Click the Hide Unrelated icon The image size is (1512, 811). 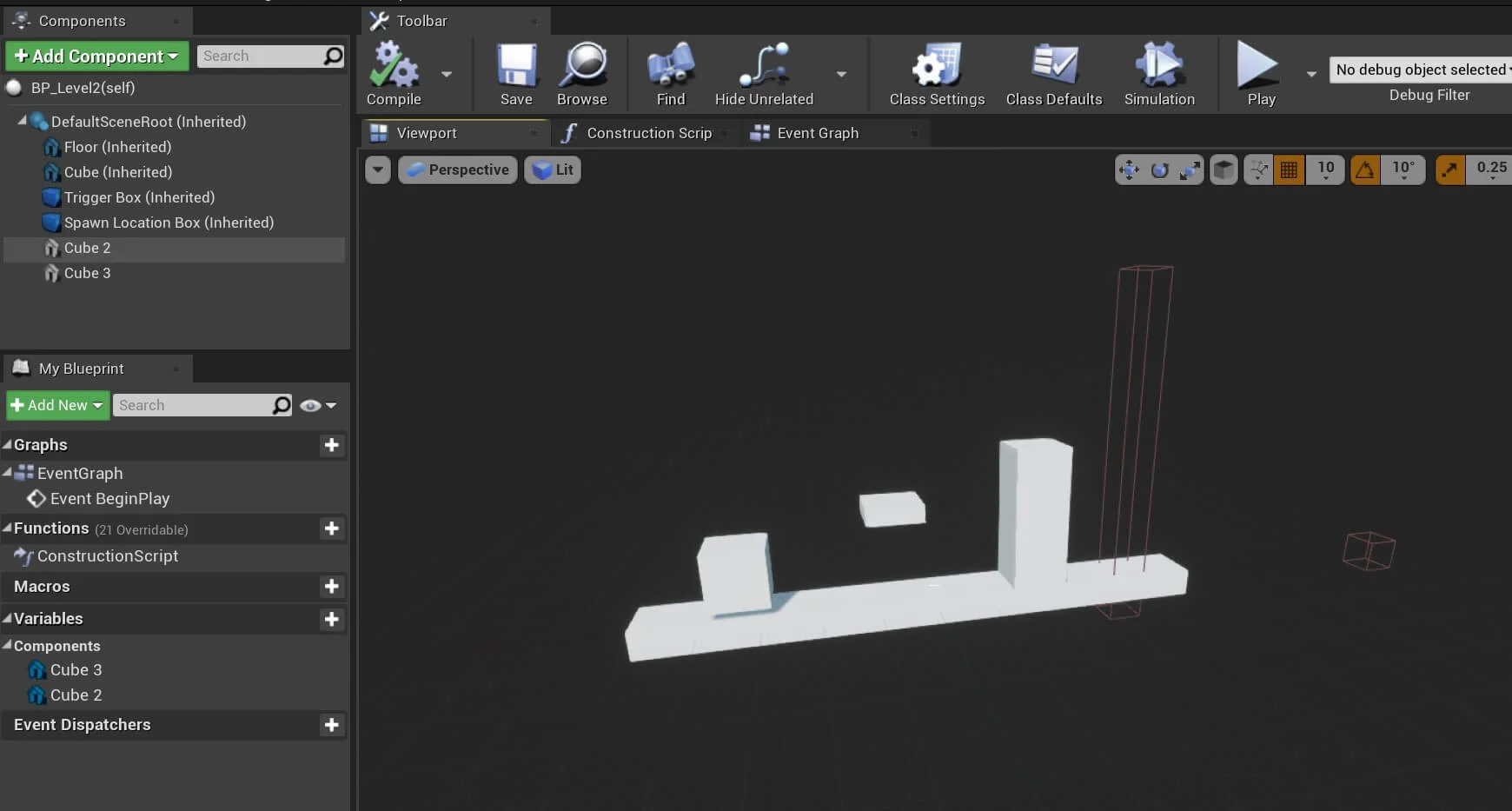tap(764, 66)
